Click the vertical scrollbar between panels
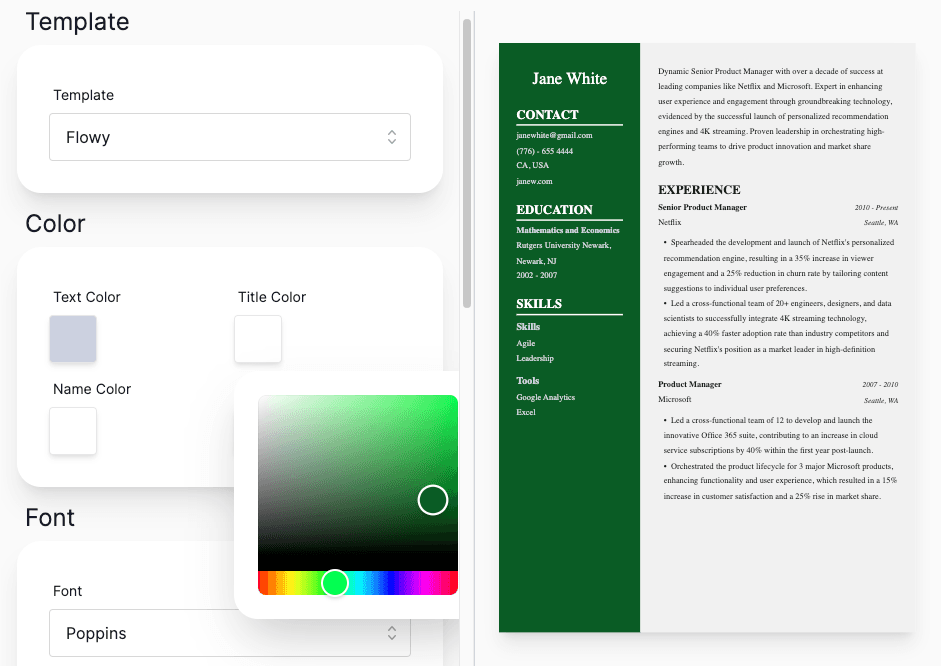Image resolution: width=941 pixels, height=666 pixels. pyautogui.click(x=466, y=160)
